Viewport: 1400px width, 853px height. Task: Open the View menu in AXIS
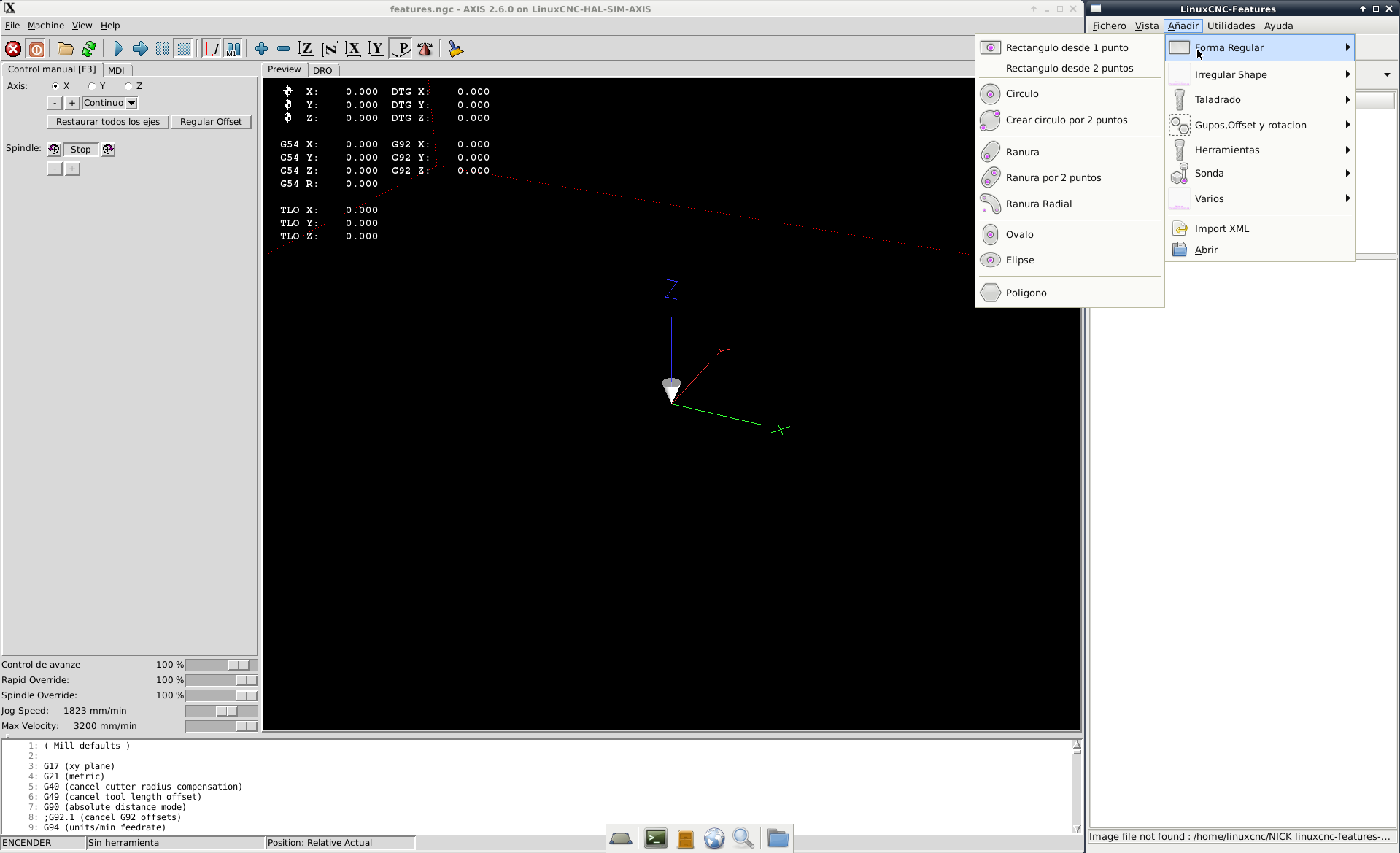[82, 26]
